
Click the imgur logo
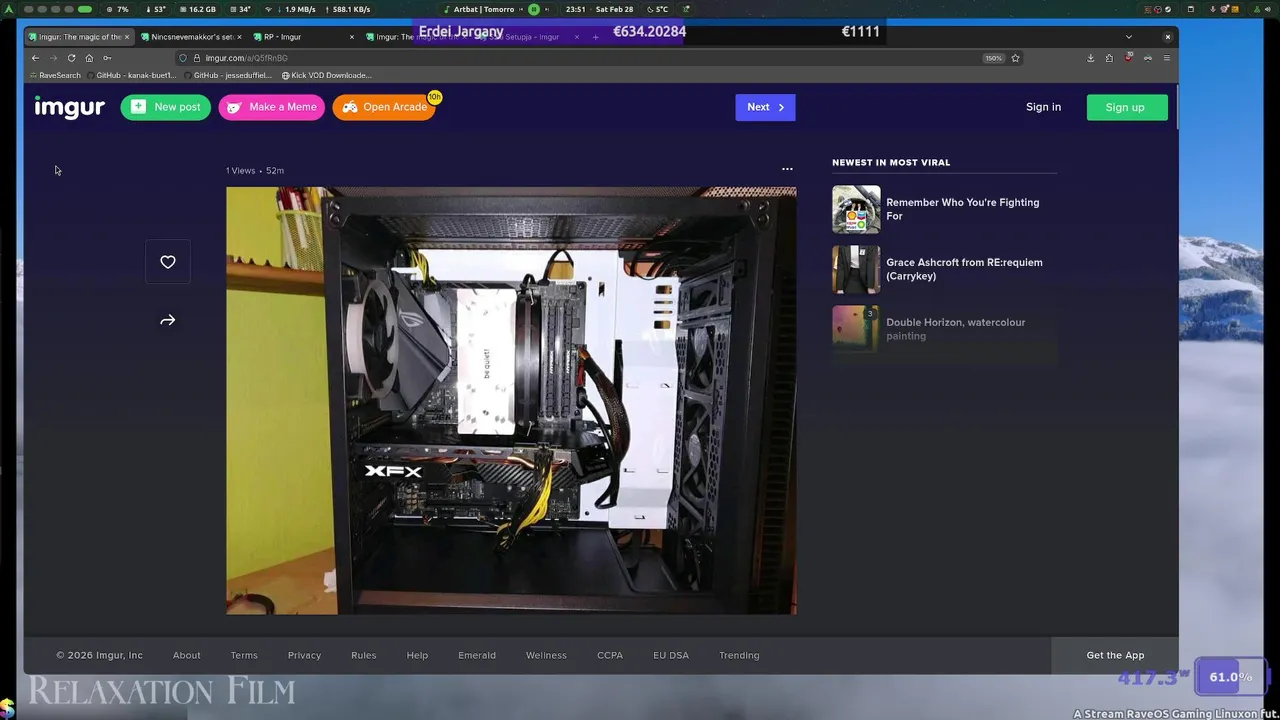tap(69, 107)
